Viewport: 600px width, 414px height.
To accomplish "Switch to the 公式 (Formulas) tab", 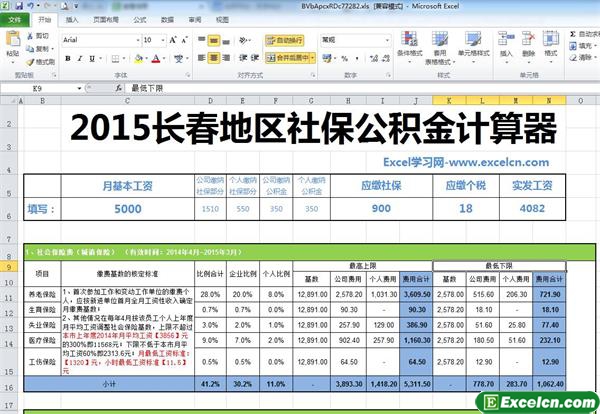I will tap(140, 20).
